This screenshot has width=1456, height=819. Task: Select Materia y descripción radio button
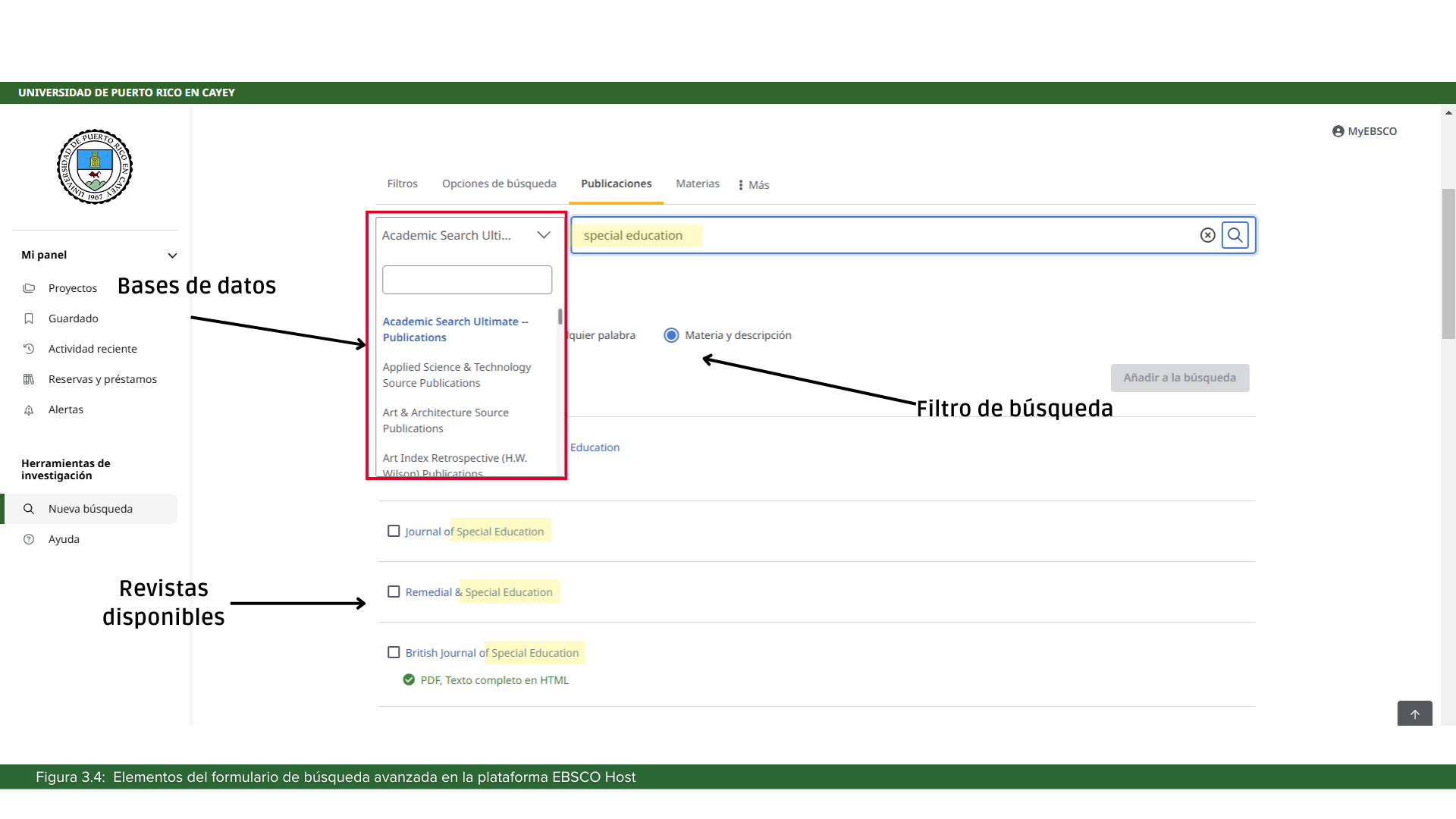click(671, 335)
